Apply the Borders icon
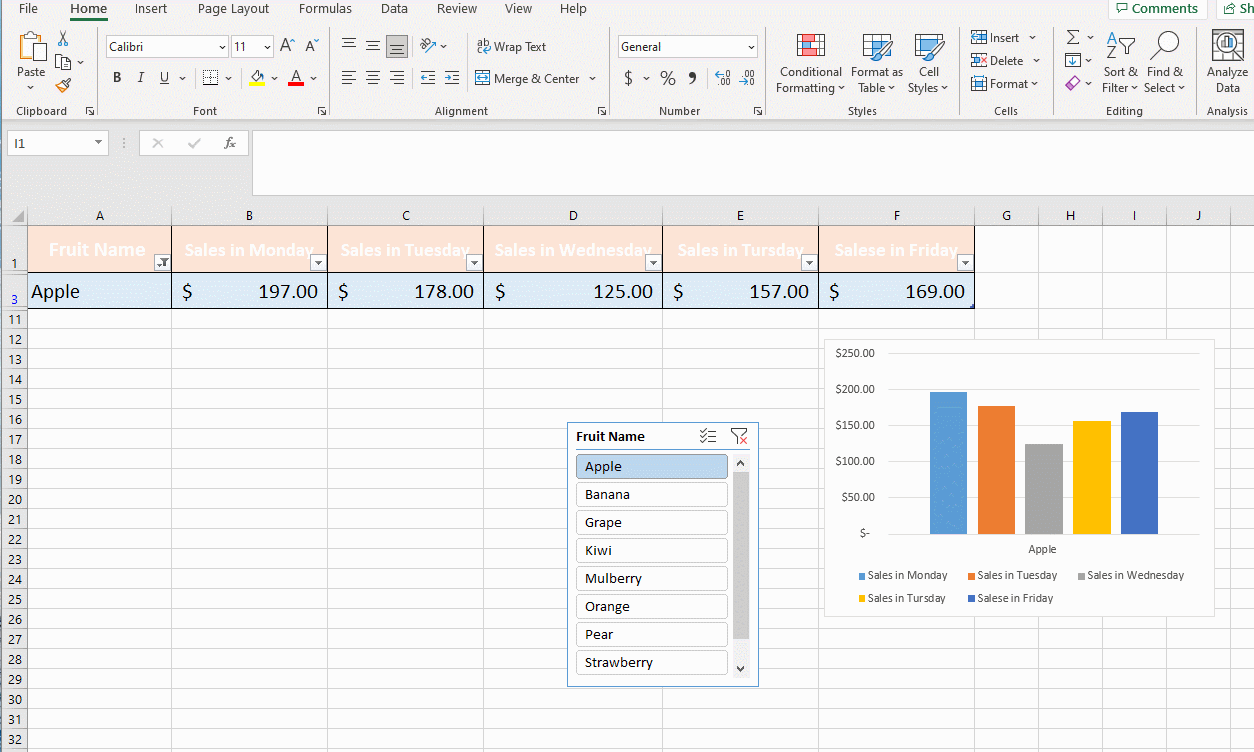Screen dimensions: 1254x752 210,78
